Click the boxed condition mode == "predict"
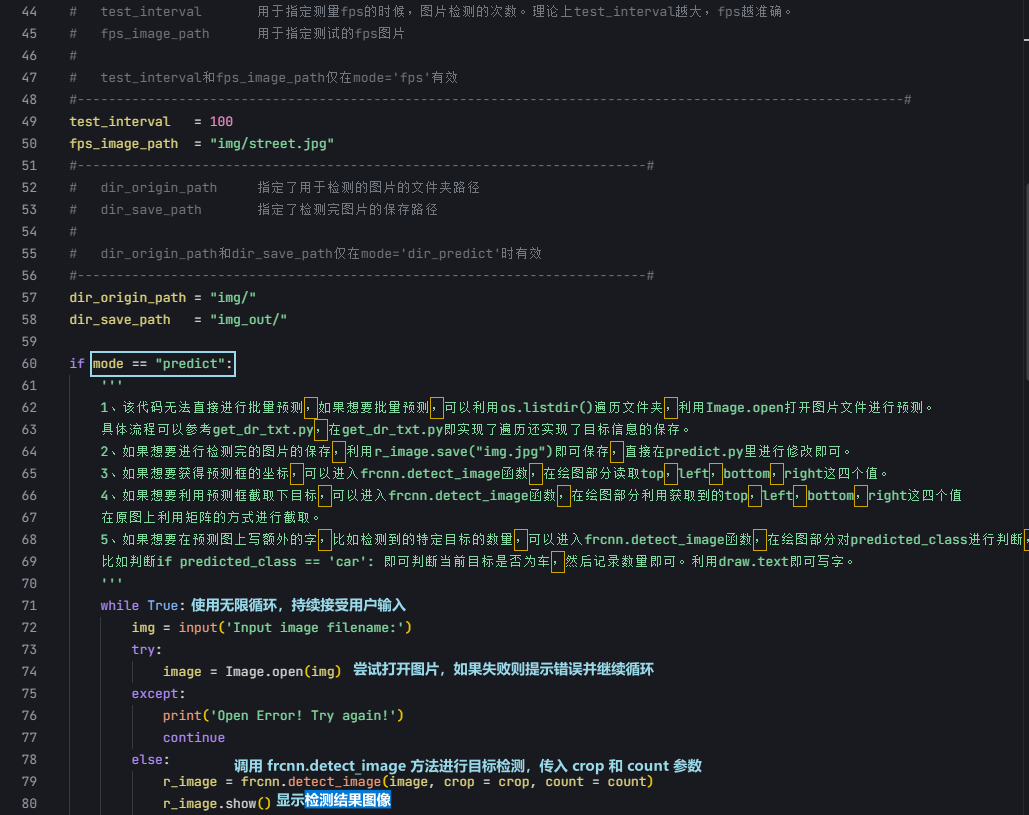This screenshot has width=1029, height=815. (x=162, y=363)
